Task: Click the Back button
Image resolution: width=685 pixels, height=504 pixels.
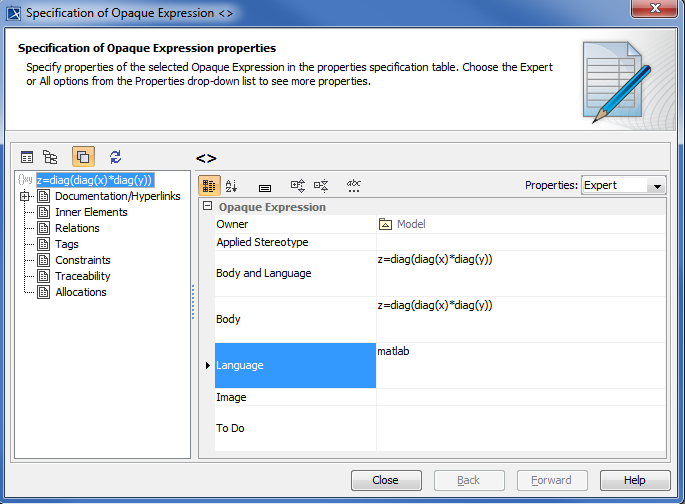Action: click(469, 480)
